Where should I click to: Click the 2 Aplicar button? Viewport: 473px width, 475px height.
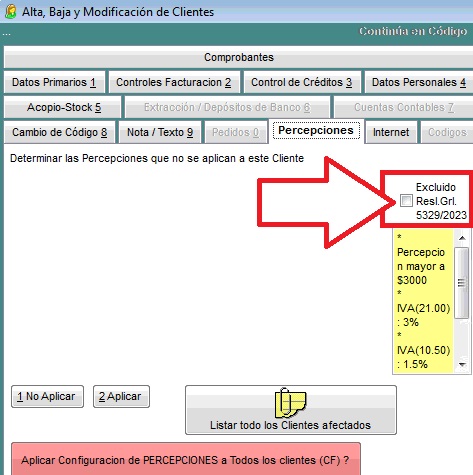pos(121,396)
